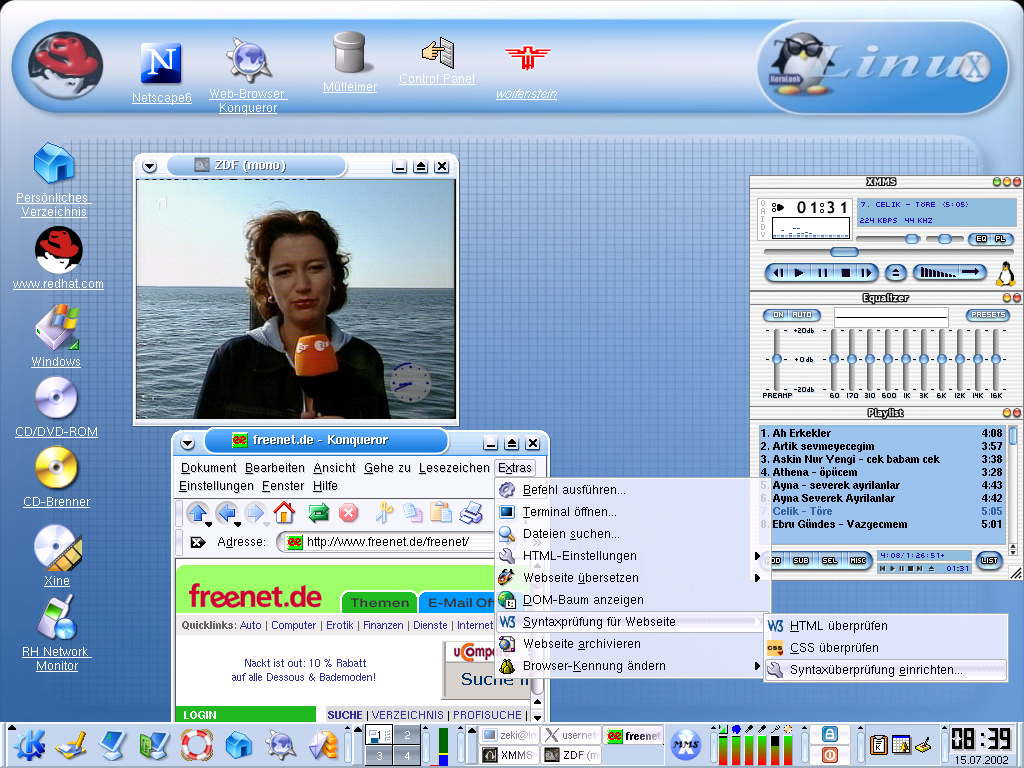The height and width of the screenshot is (768, 1024).
Task: Click Konqueror's Print toolbar icon
Action: [x=470, y=513]
